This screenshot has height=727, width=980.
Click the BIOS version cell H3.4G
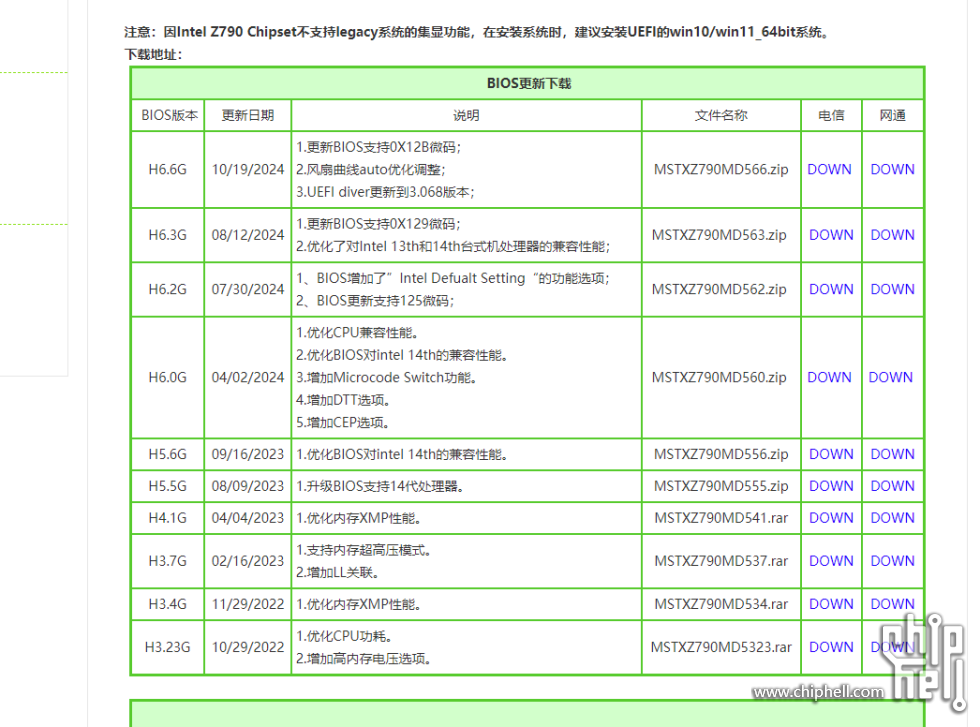tap(167, 604)
